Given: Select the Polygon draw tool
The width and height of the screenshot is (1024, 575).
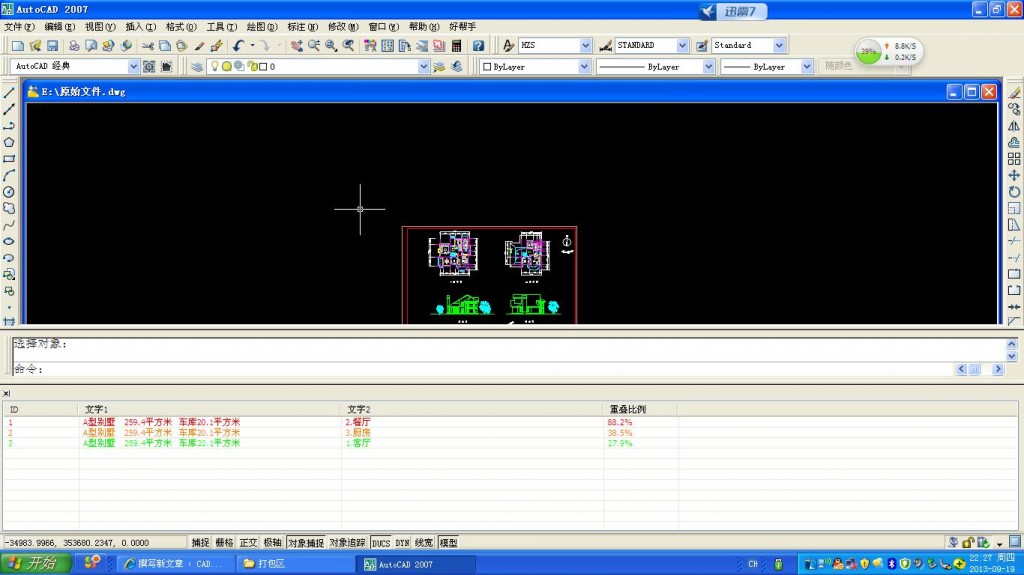Looking at the screenshot, I should [x=9, y=142].
